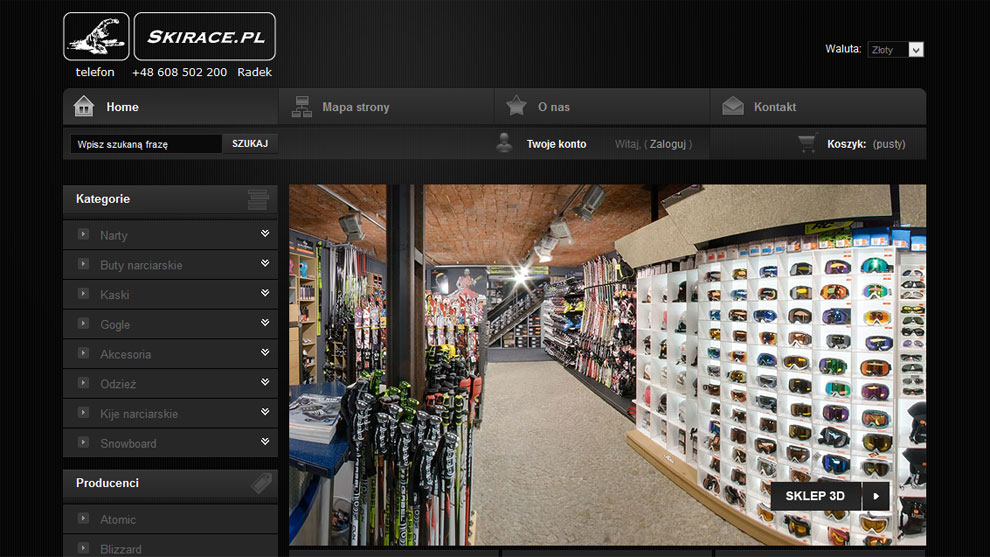Launch the SKLEP 3D virtual tour button
The image size is (990, 557).
(829, 496)
